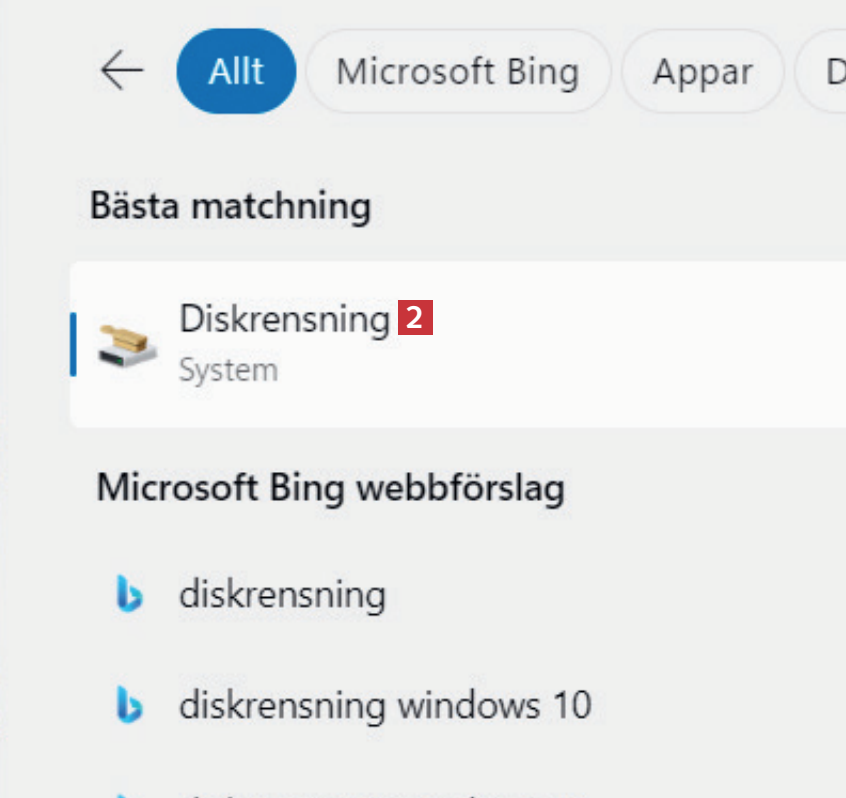The width and height of the screenshot is (846, 798).
Task: Switch to the Microsoft Bing tab
Action: click(457, 72)
